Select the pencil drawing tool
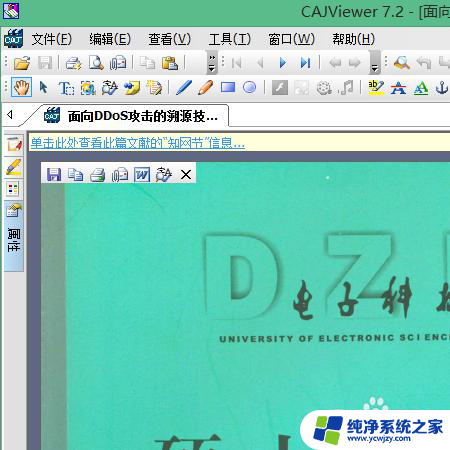This screenshot has height=450, width=450. click(x=205, y=88)
